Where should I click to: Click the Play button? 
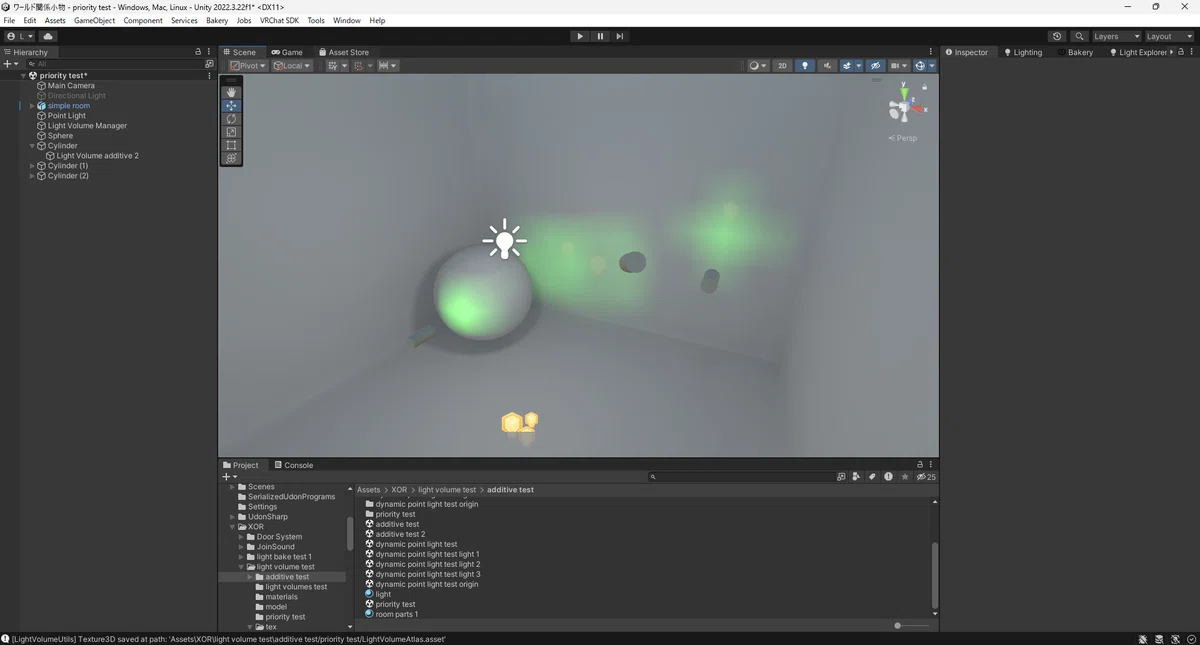pyautogui.click(x=580, y=36)
